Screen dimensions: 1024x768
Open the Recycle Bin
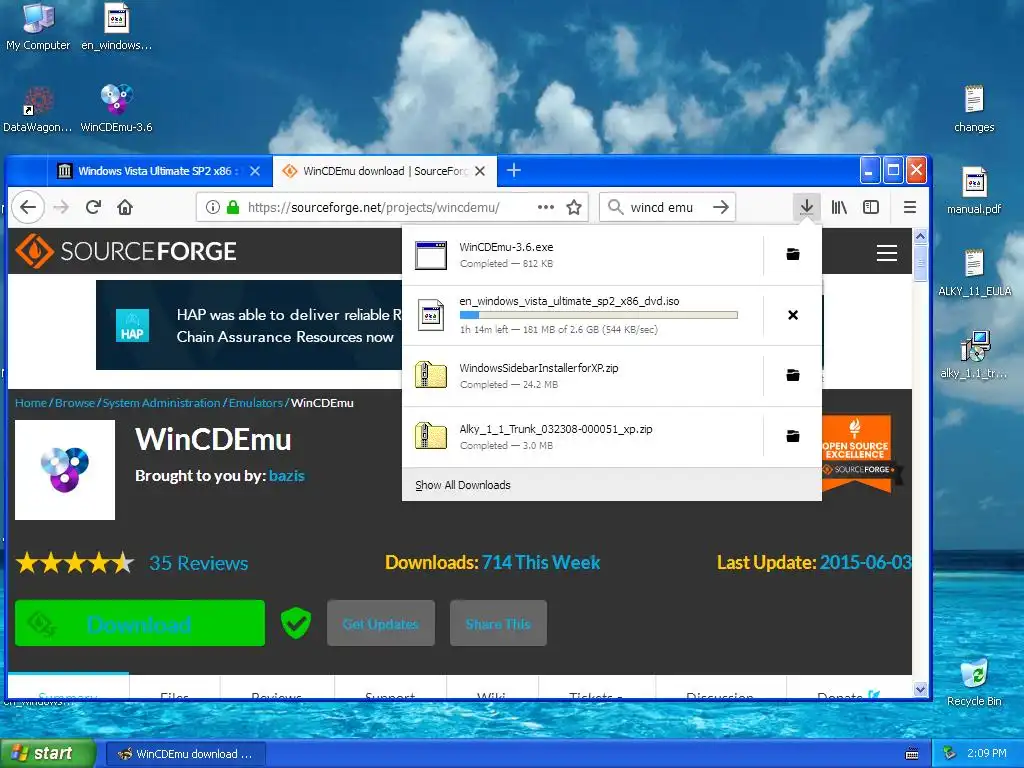point(974,682)
